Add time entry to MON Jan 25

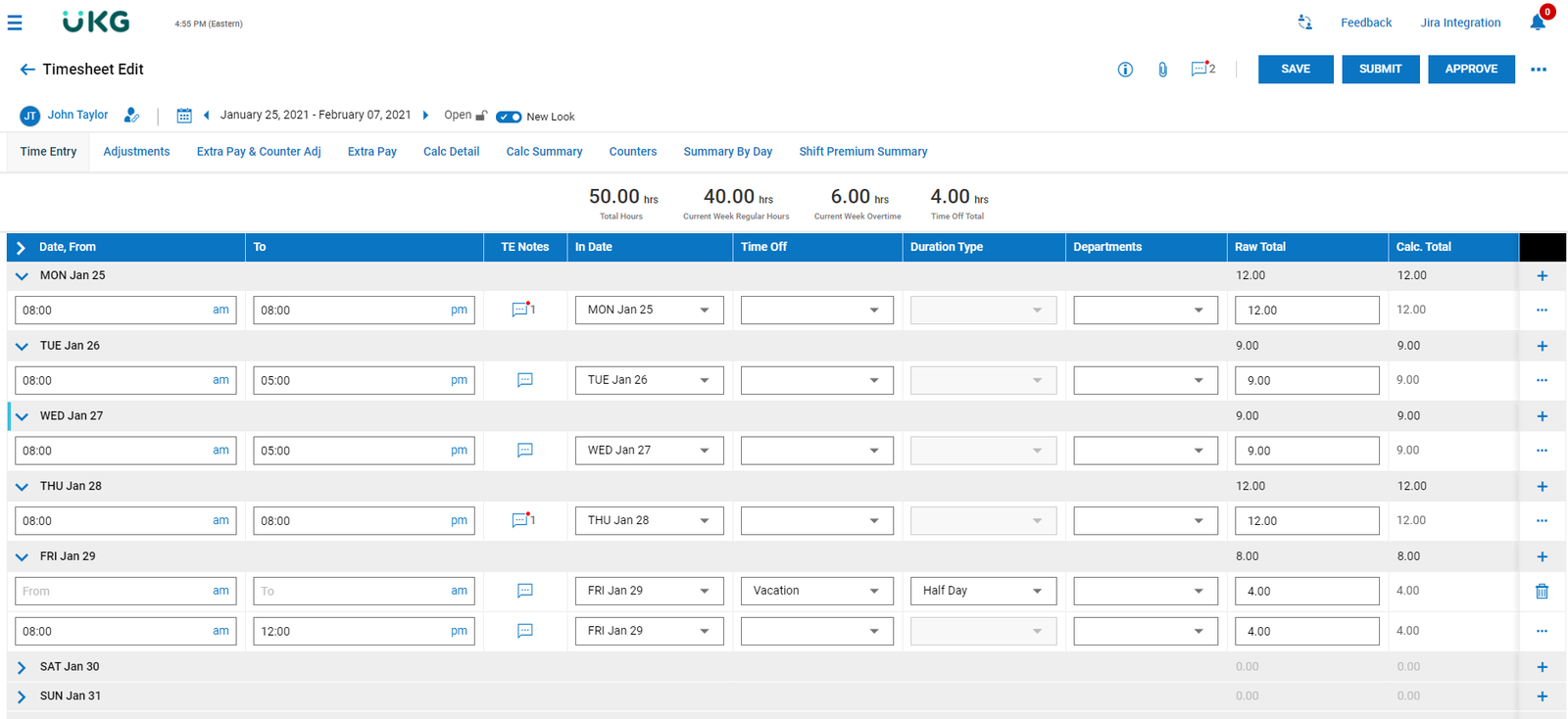(1542, 276)
